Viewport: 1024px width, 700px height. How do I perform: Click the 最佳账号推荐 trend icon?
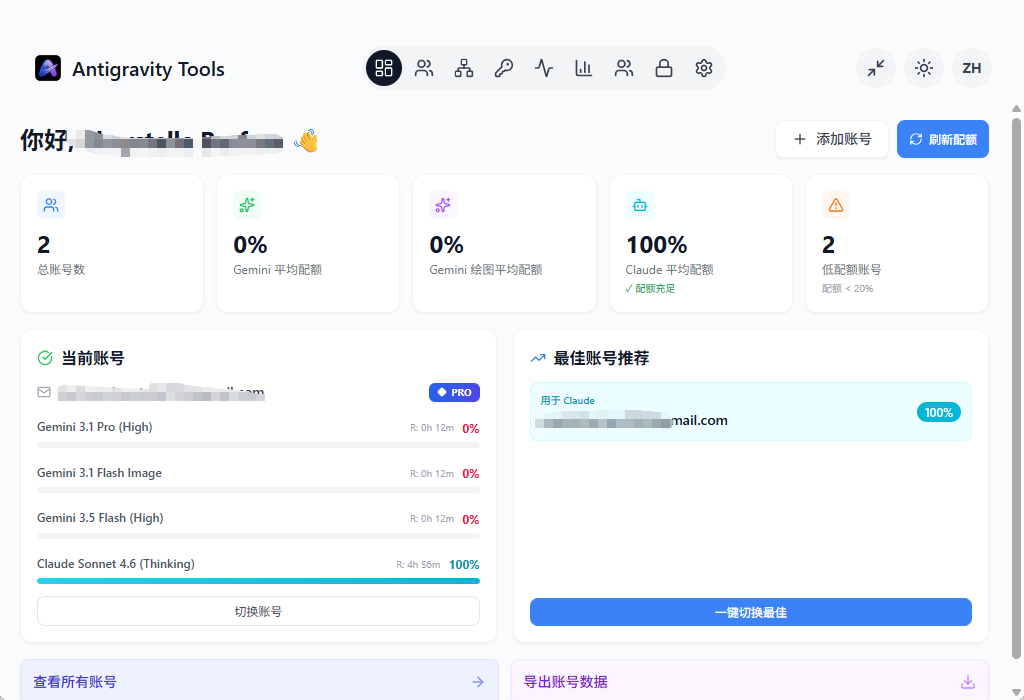pyautogui.click(x=538, y=358)
